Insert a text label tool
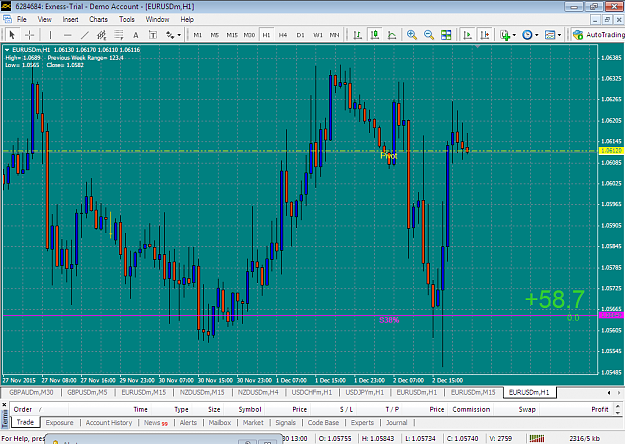The height and width of the screenshot is (444, 625). coord(153,35)
